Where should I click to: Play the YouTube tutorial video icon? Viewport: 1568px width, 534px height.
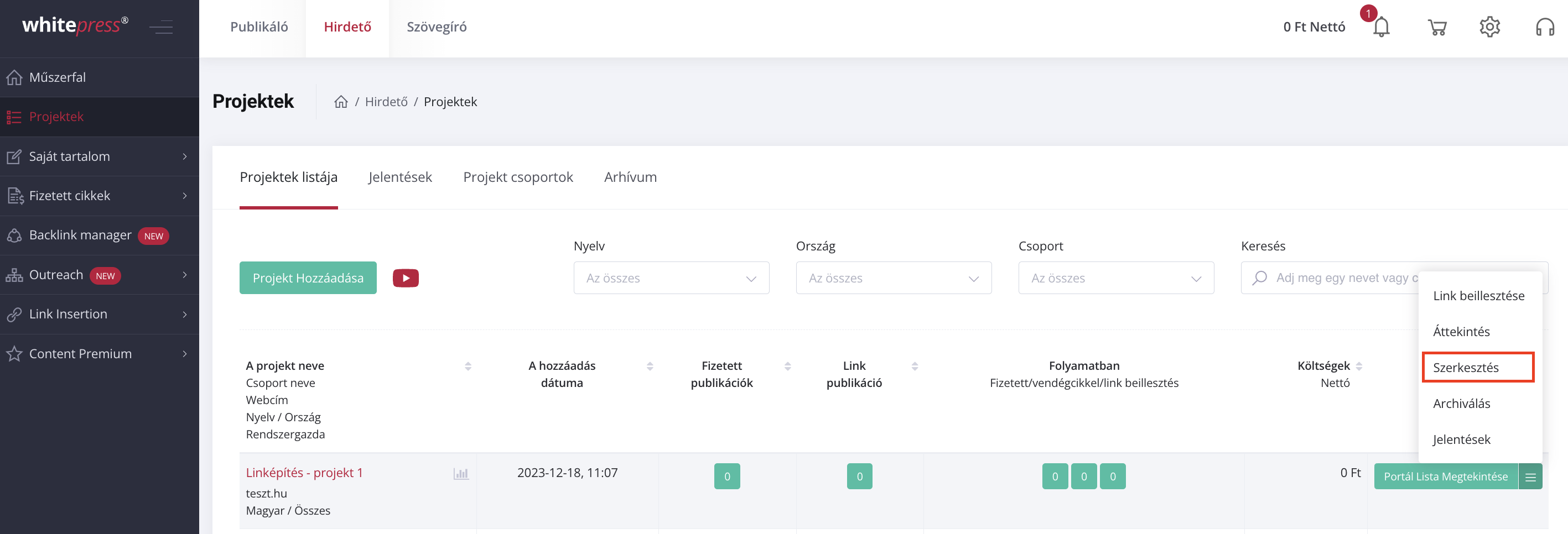(x=406, y=278)
